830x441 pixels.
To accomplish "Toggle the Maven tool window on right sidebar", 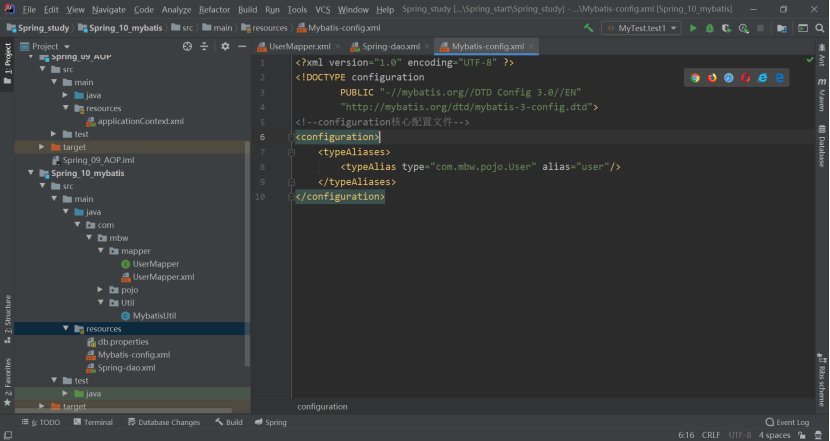I will tap(822, 95).
